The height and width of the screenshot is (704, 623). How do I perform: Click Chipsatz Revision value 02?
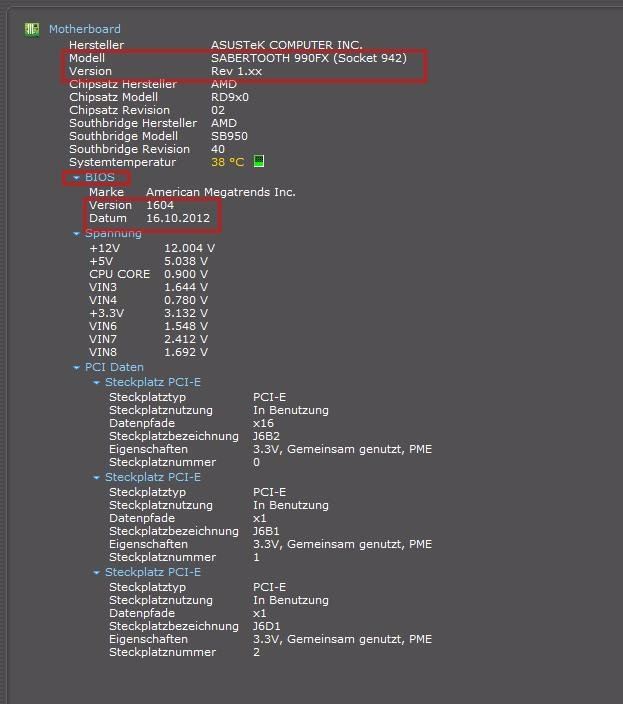click(218, 110)
